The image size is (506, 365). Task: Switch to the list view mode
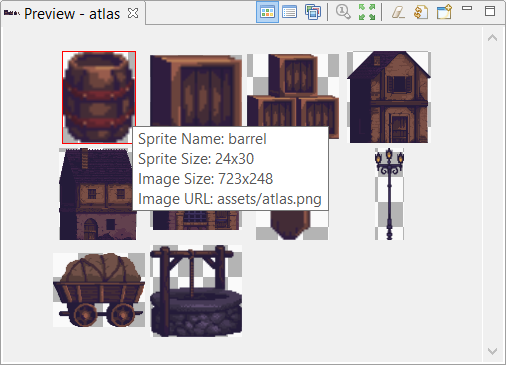289,12
